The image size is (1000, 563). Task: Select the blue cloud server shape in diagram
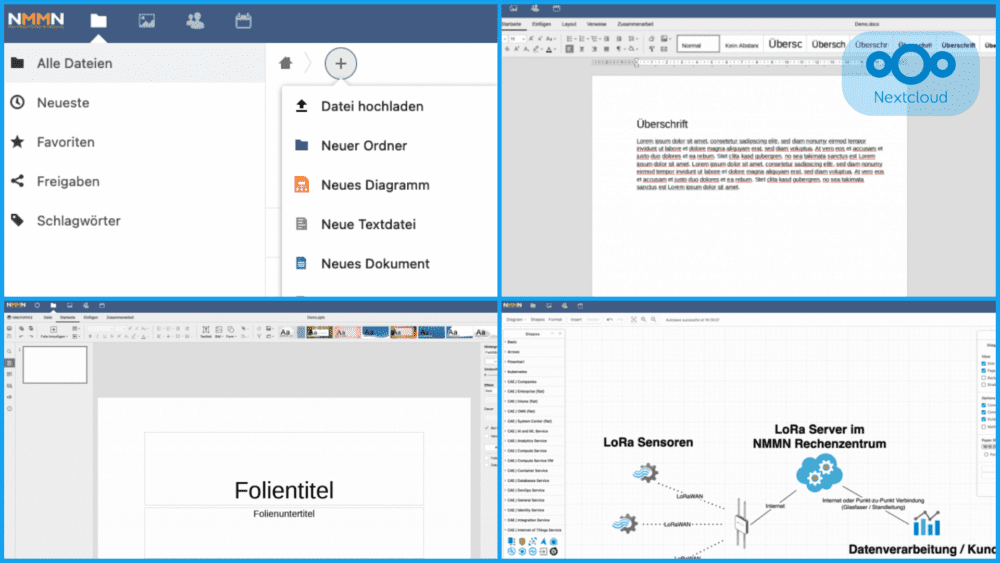819,473
